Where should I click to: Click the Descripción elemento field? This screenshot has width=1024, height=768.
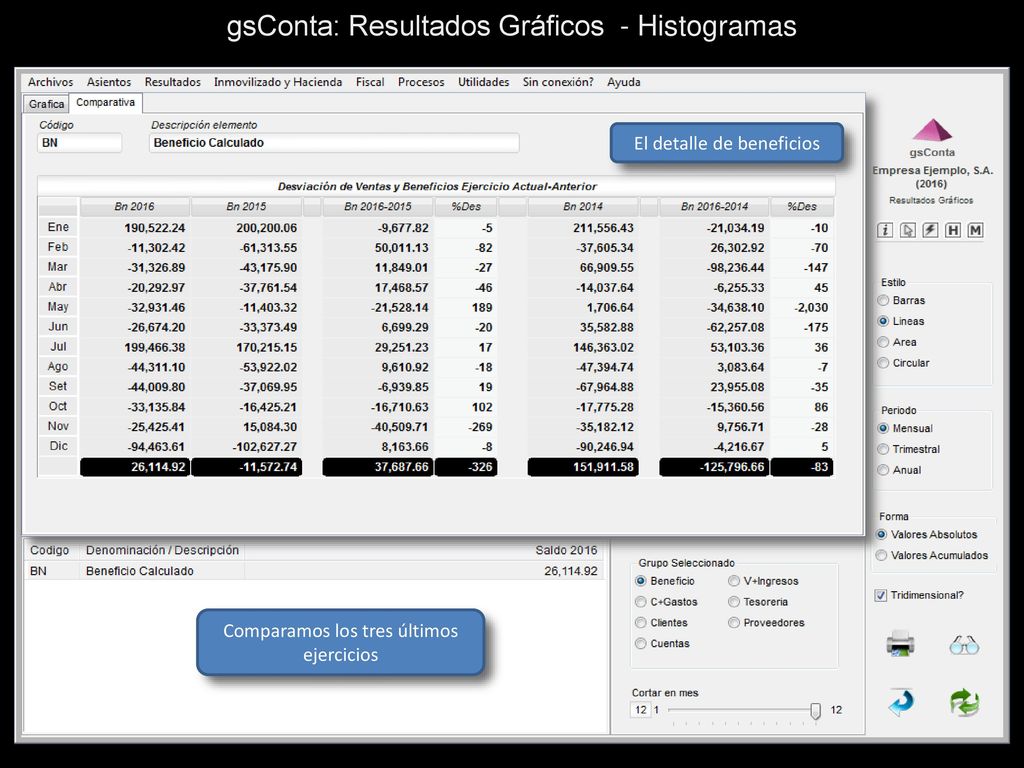(x=334, y=143)
